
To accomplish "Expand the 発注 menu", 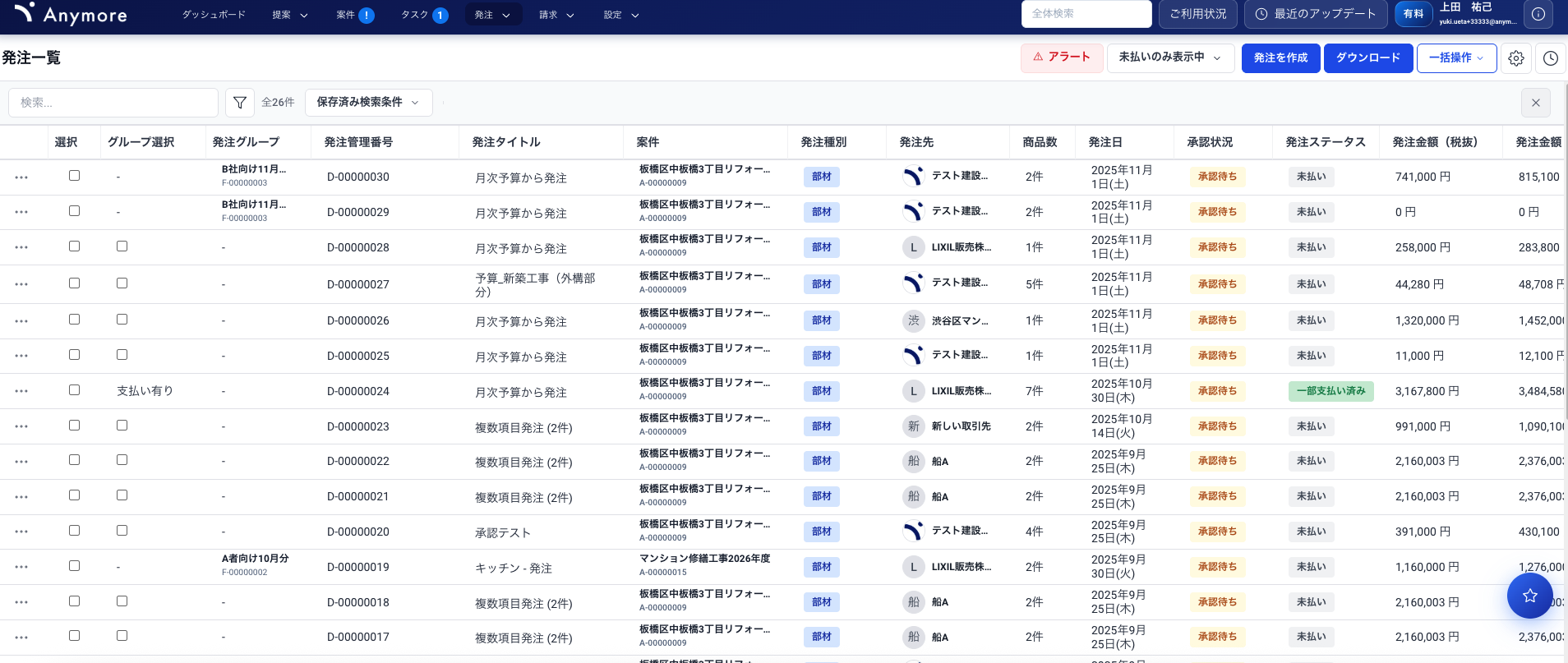I will 493,15.
